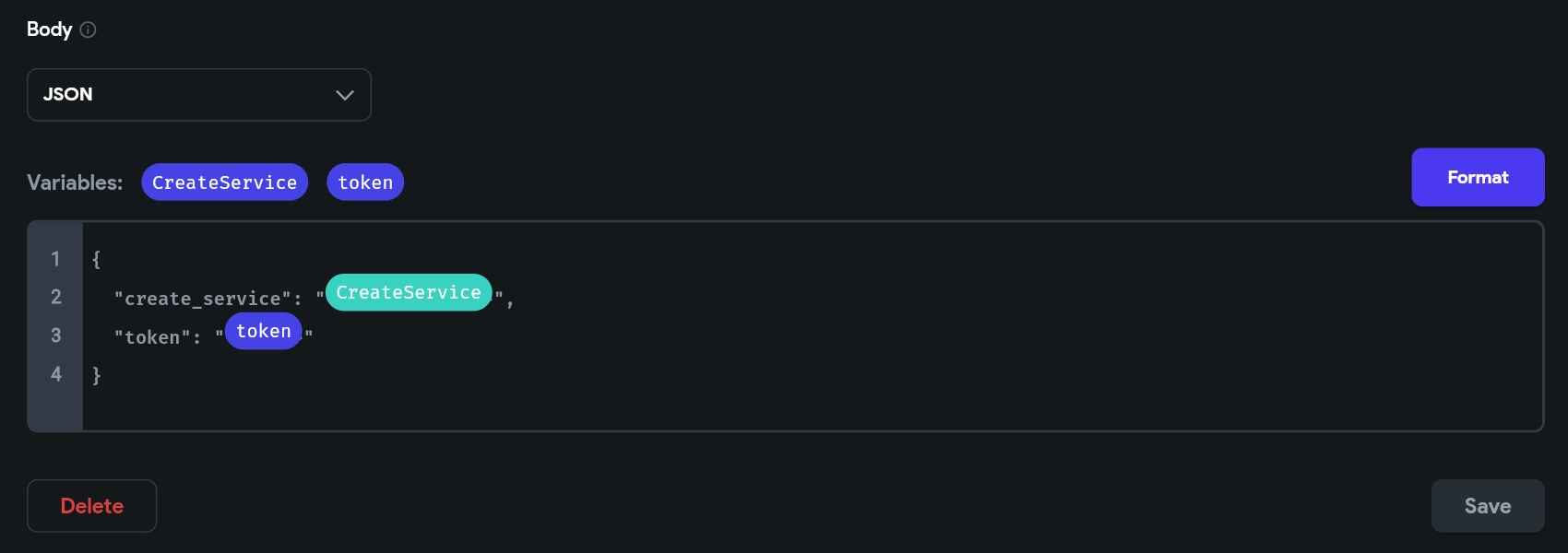
Task: Click line number 2 in gutter
Action: 55,297
